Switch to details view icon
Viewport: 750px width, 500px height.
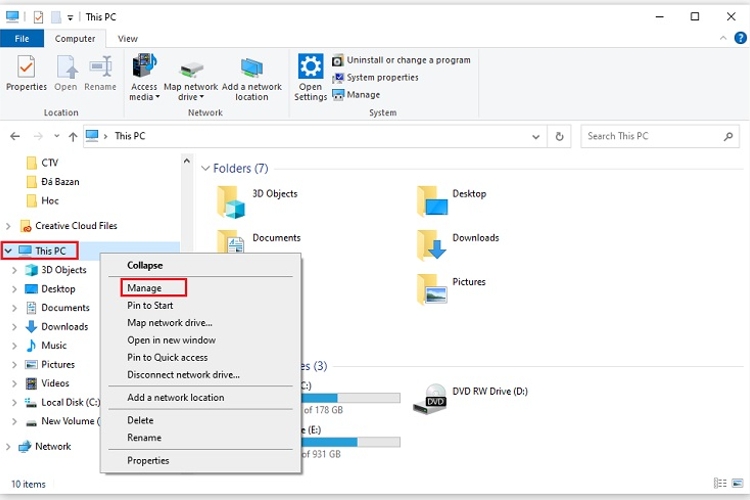pos(720,484)
